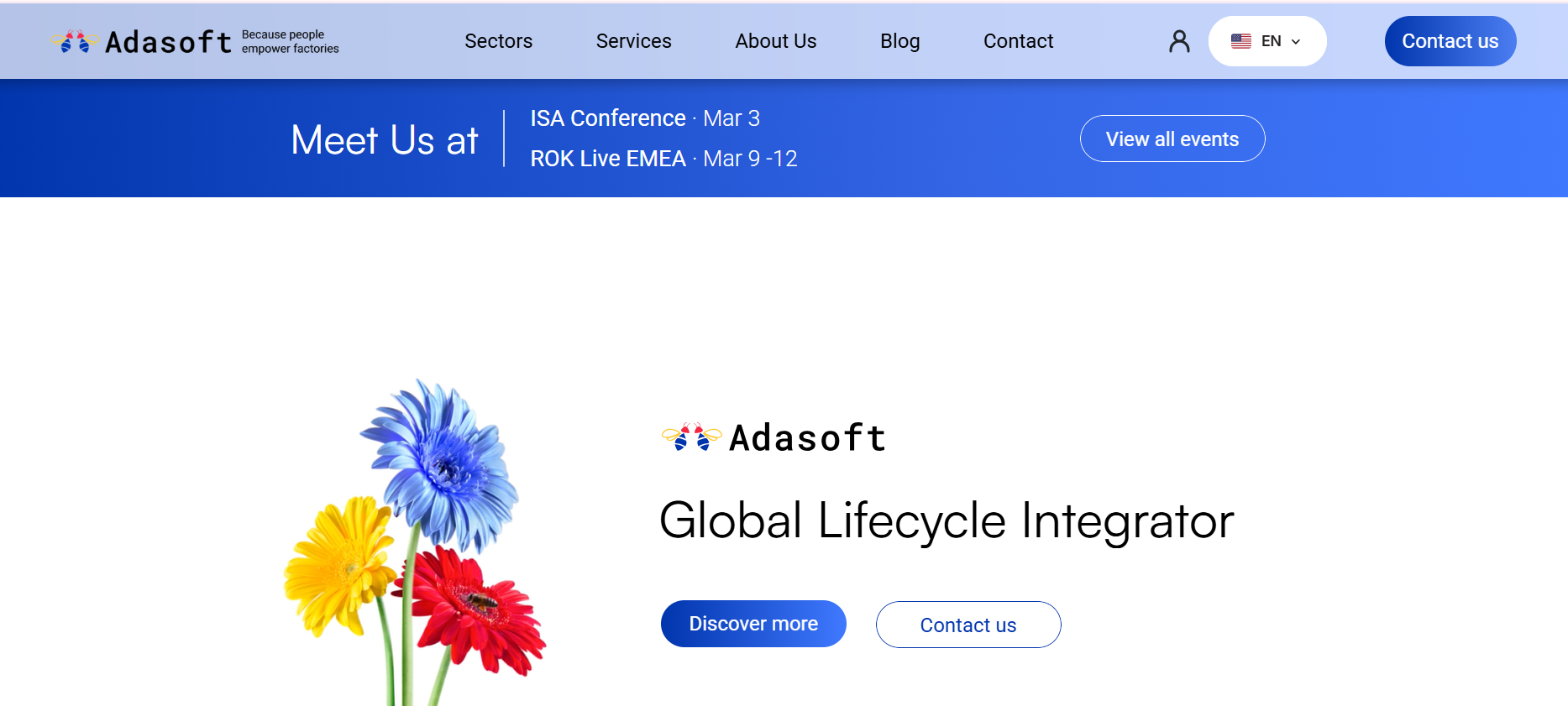Screen dimensions: 1568x706
Task: Open the Sectors menu
Action: pyautogui.click(x=498, y=41)
